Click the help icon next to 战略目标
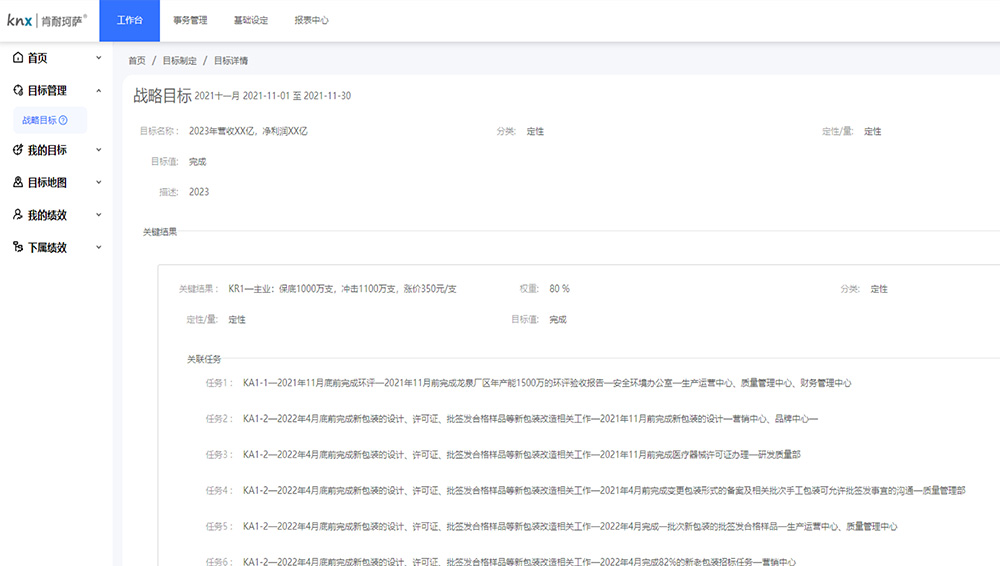The image size is (1000, 566). 63,120
